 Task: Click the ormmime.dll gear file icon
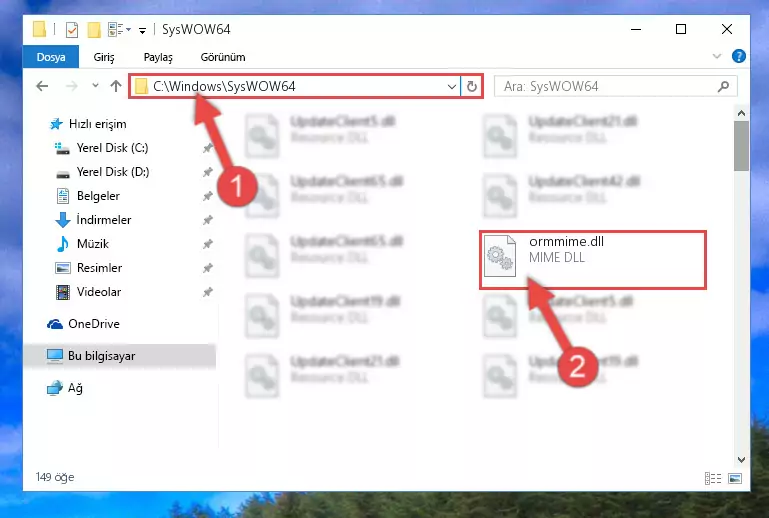point(500,257)
